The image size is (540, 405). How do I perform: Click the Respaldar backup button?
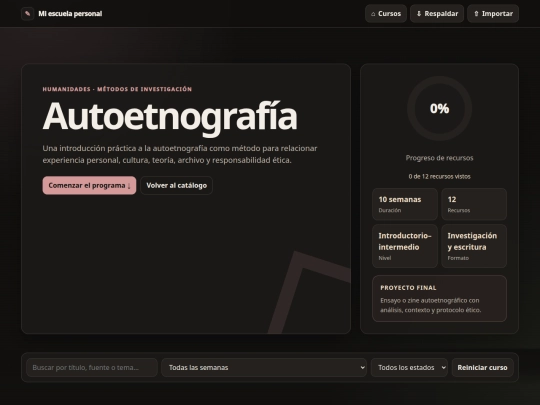point(437,14)
